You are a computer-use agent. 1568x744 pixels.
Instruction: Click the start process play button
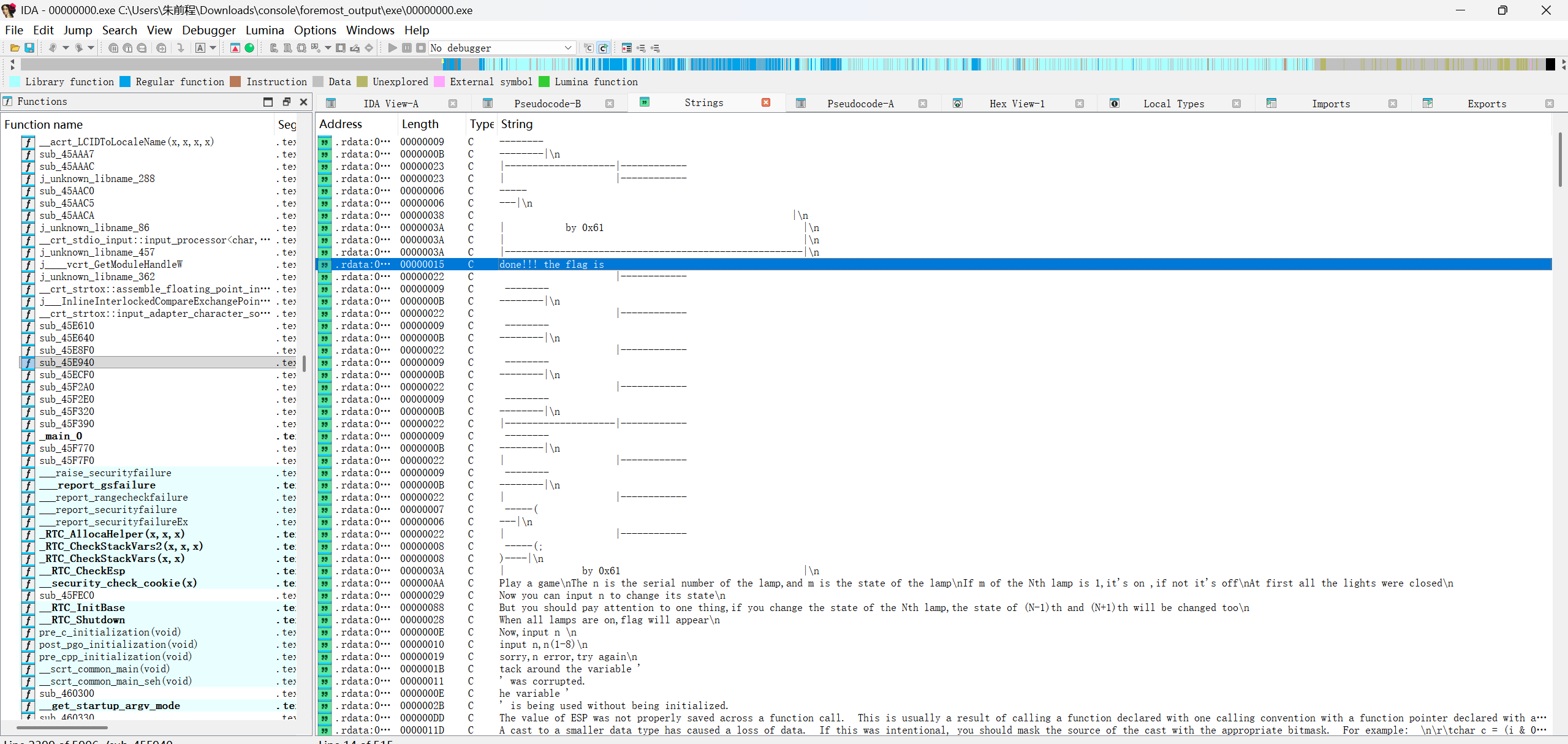(392, 48)
